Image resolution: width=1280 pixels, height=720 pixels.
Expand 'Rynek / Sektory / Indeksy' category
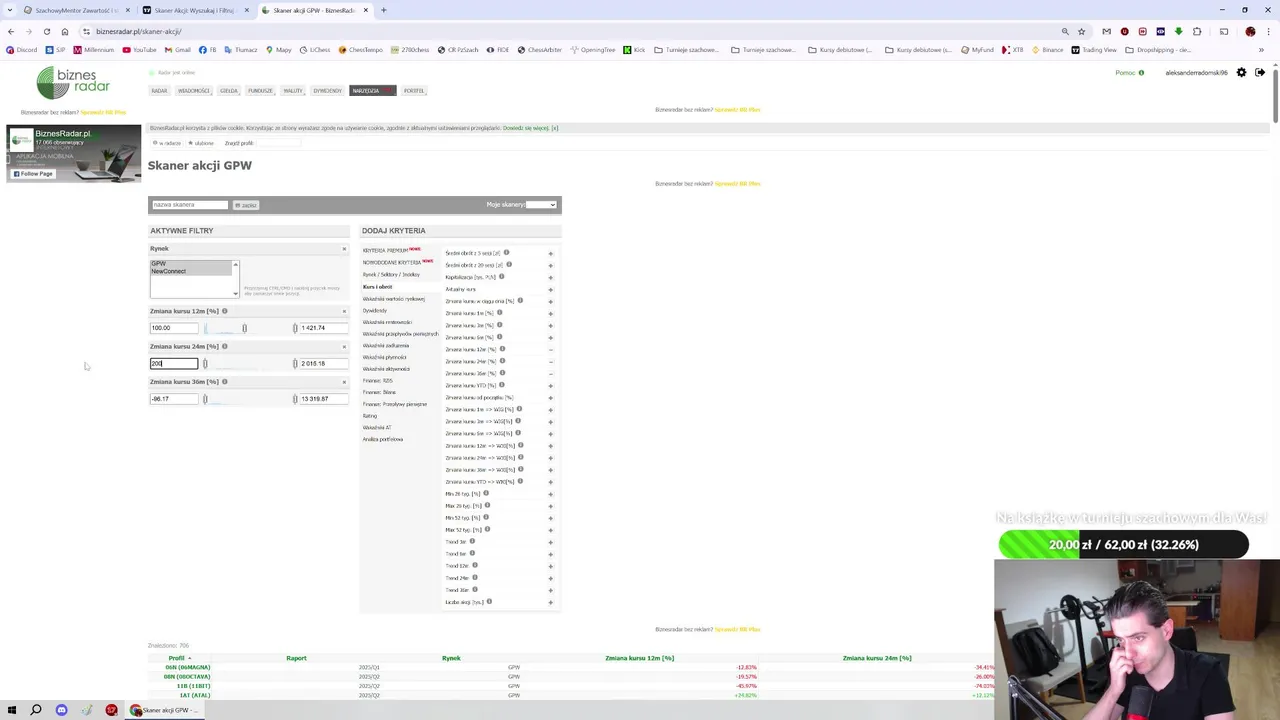[391, 274]
